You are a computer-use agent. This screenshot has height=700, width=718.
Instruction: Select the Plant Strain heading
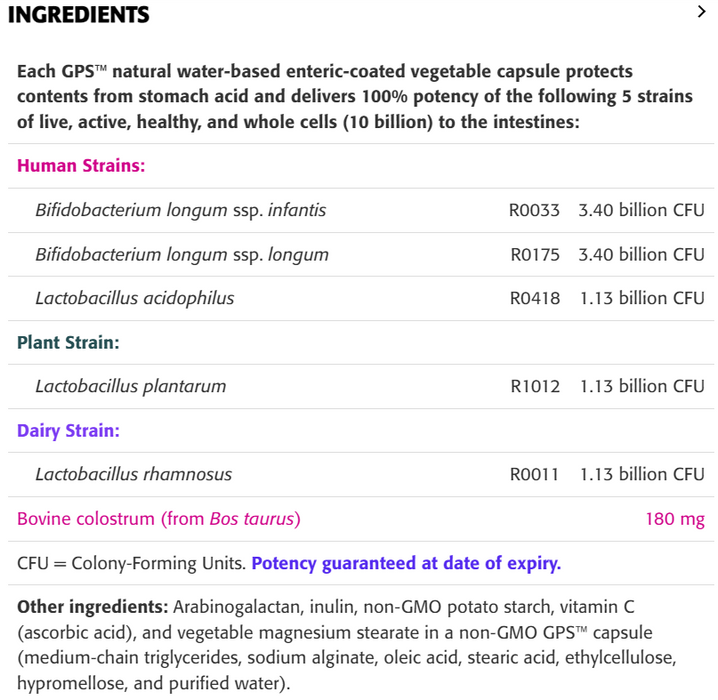(x=68, y=342)
